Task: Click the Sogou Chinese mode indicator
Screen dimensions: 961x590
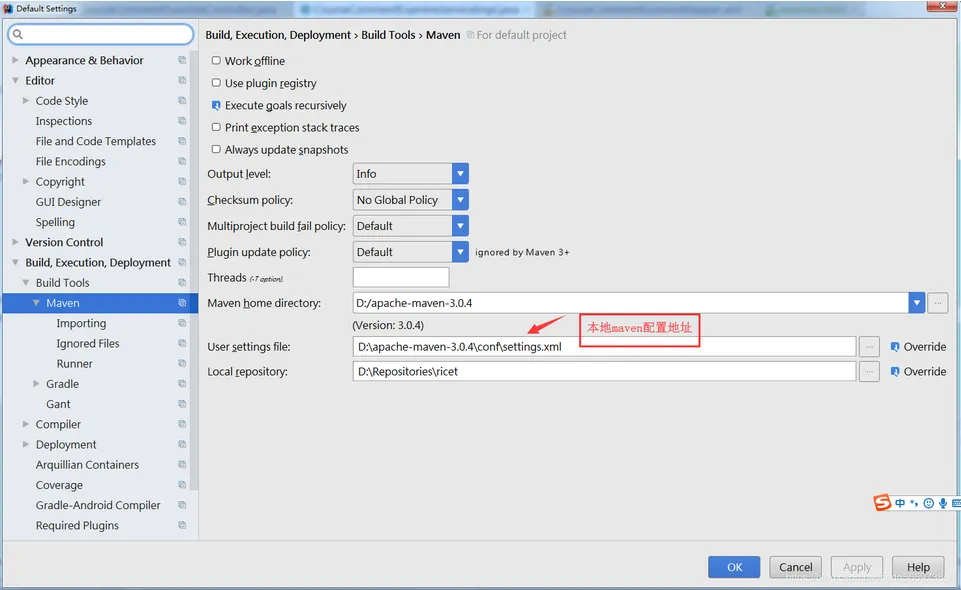Action: [900, 503]
